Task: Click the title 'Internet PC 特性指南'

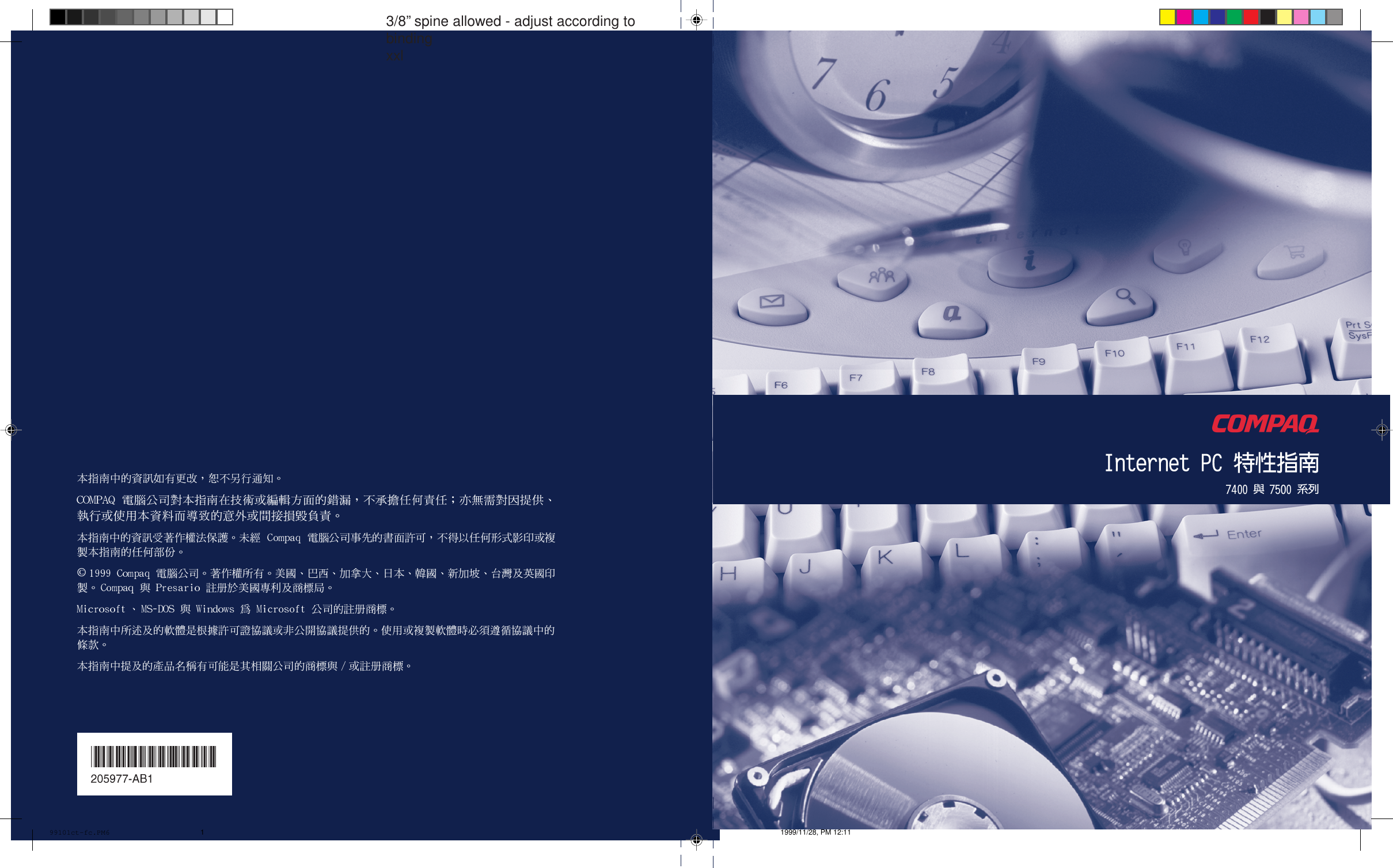Action: pyautogui.click(x=1211, y=463)
